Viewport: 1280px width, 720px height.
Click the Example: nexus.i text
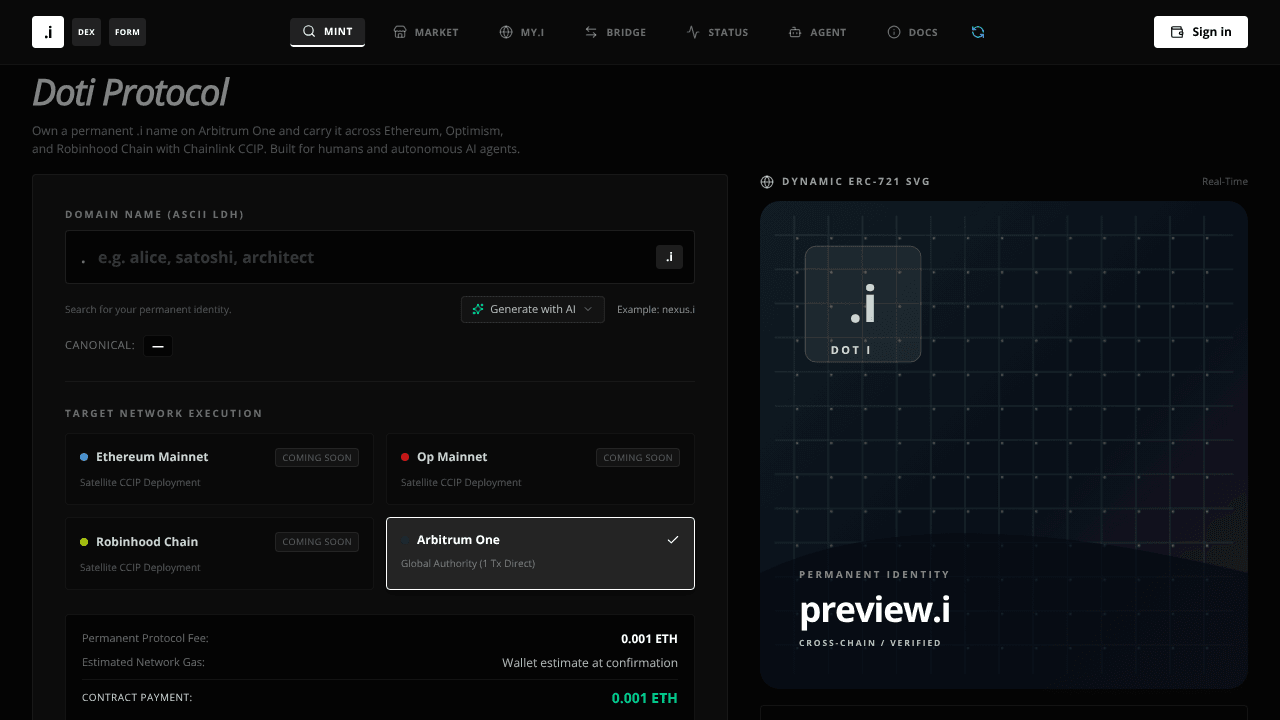656,309
